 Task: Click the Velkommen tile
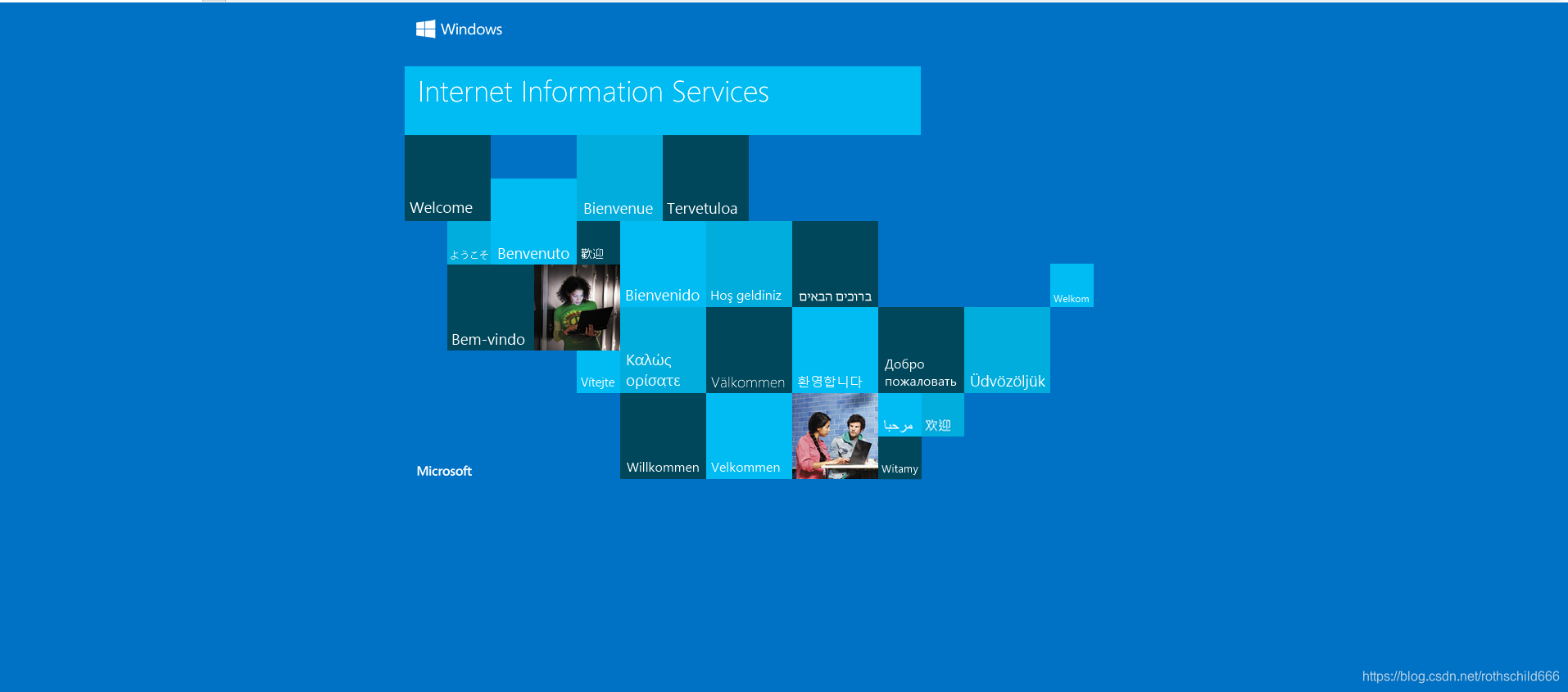[x=749, y=436]
